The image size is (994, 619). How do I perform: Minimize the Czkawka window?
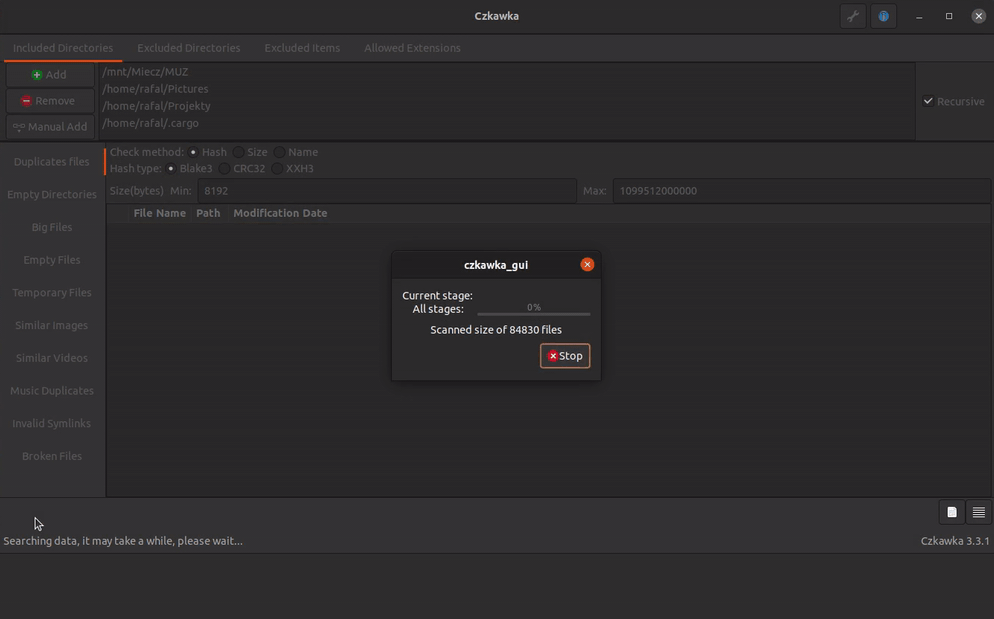coord(919,16)
